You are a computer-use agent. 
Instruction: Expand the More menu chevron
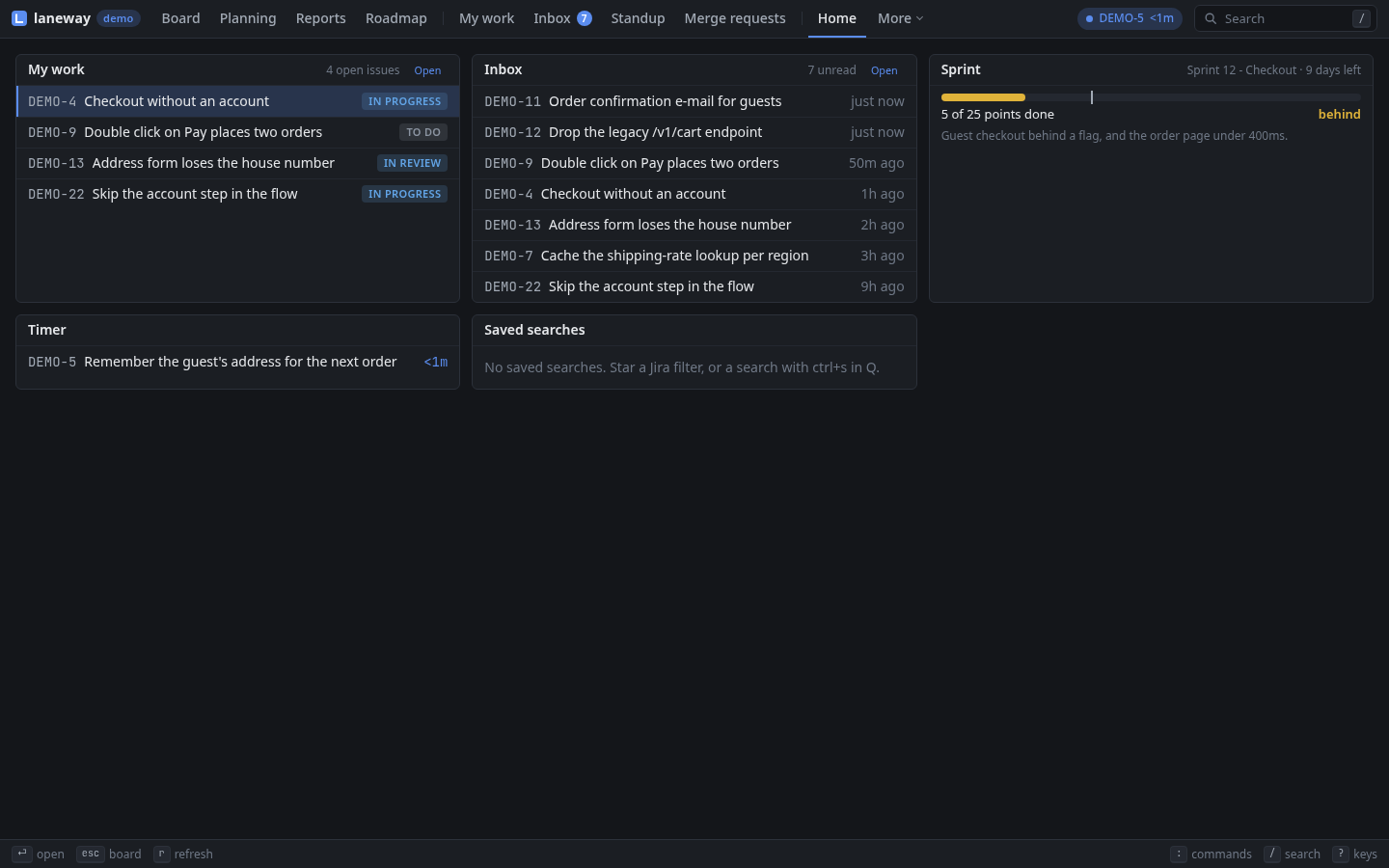pyautogui.click(x=919, y=18)
